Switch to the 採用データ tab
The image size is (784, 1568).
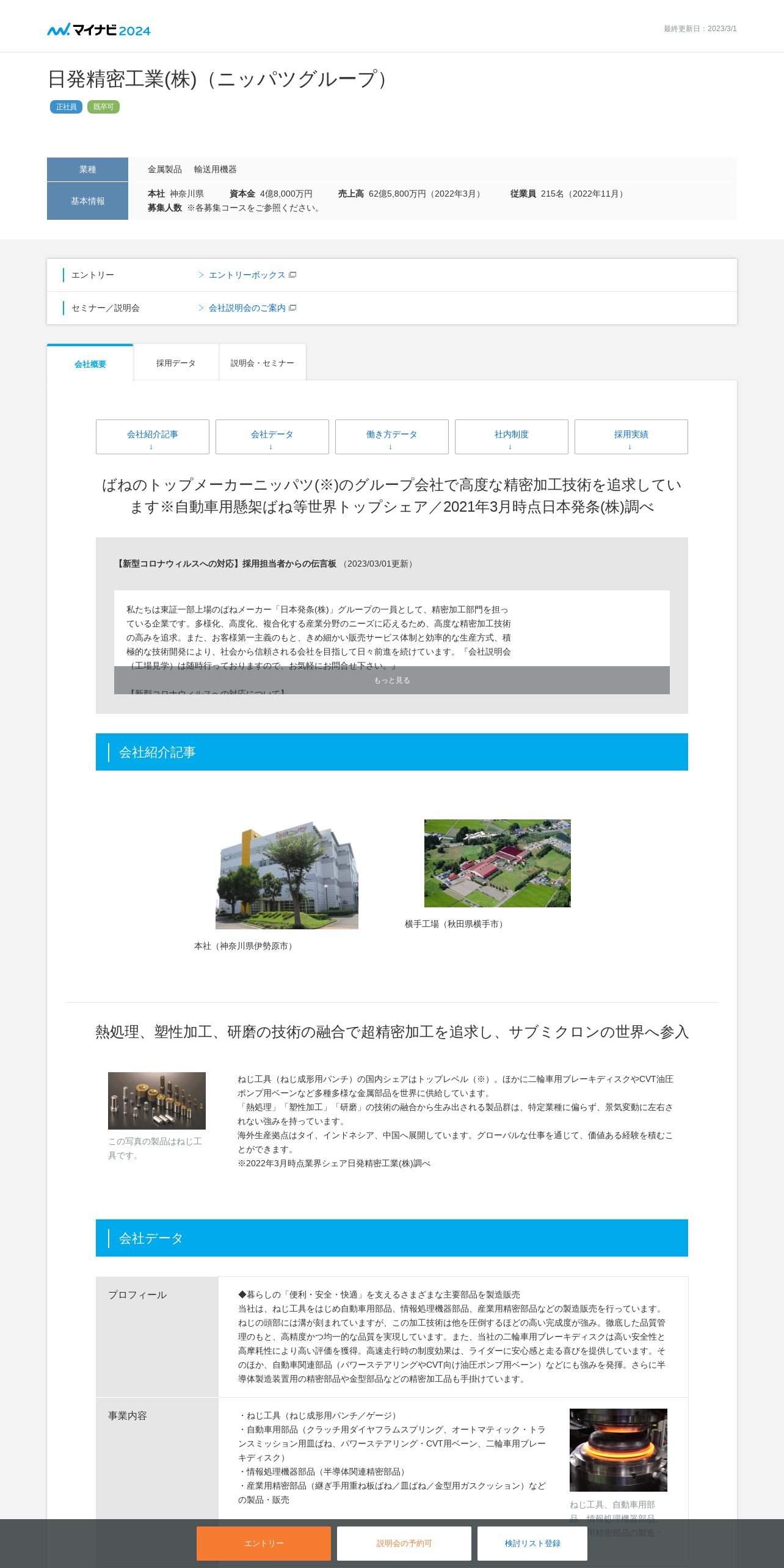pyautogui.click(x=176, y=363)
